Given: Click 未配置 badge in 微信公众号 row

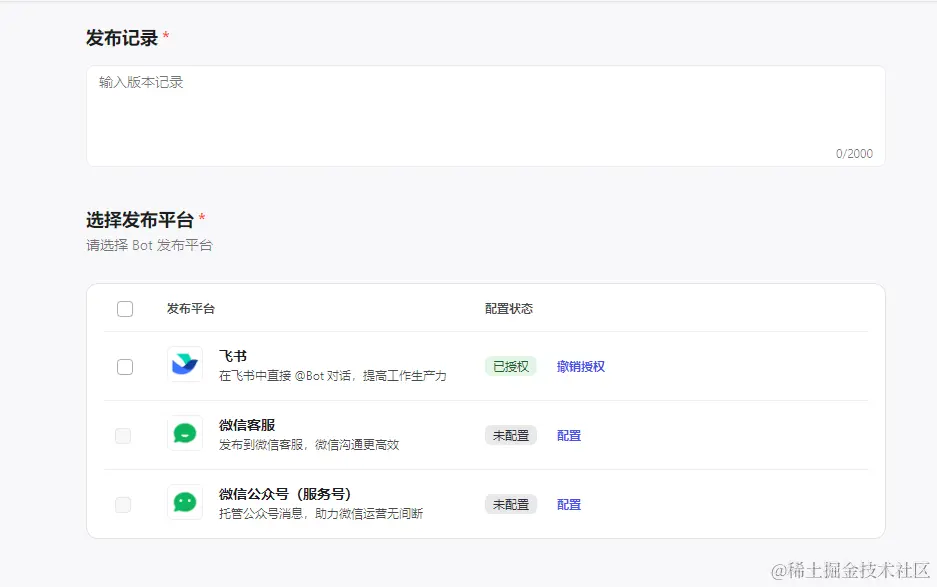Looking at the screenshot, I should point(511,505).
